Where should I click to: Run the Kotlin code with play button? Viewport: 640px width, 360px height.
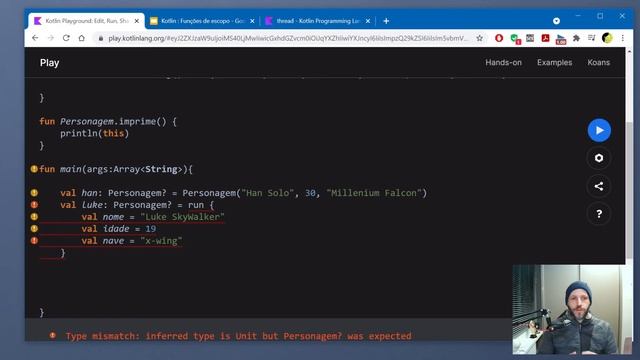click(599, 130)
